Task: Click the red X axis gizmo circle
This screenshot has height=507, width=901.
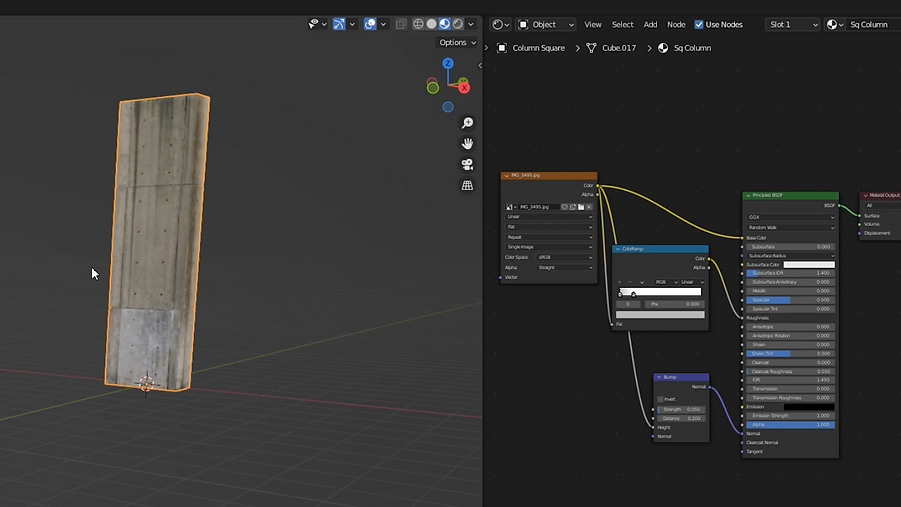Action: [x=464, y=88]
